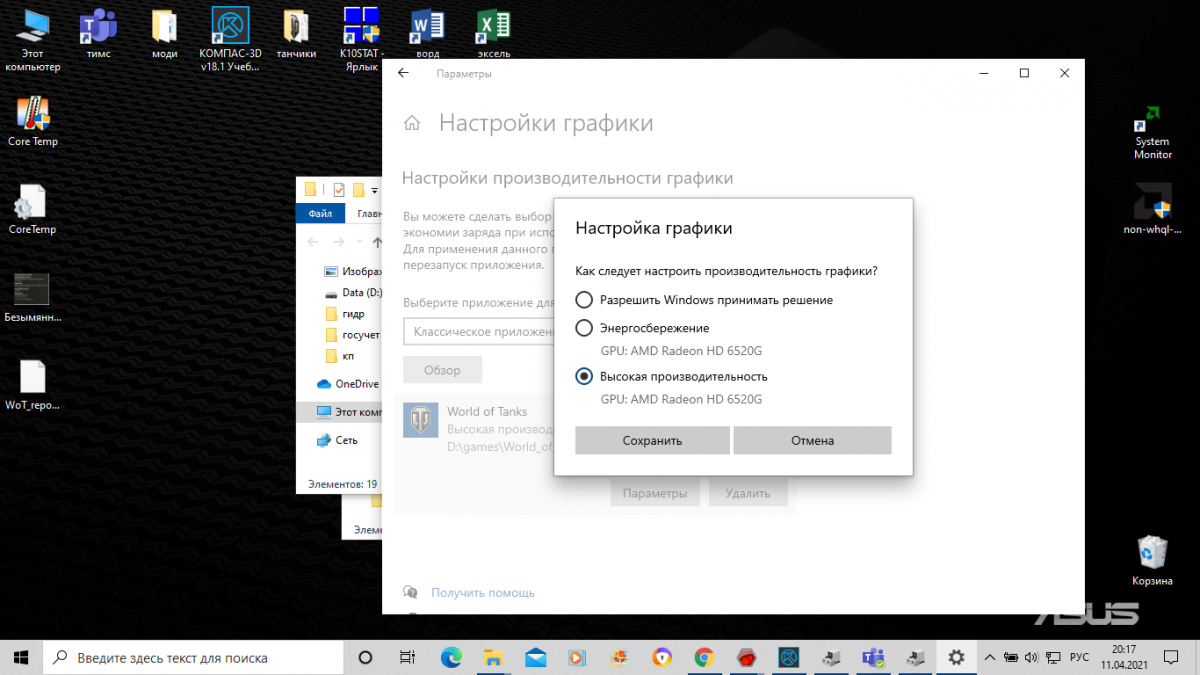The image size is (1200, 675).
Task: Select 'ворд' Word desktop shortcut
Action: pyautogui.click(x=427, y=33)
